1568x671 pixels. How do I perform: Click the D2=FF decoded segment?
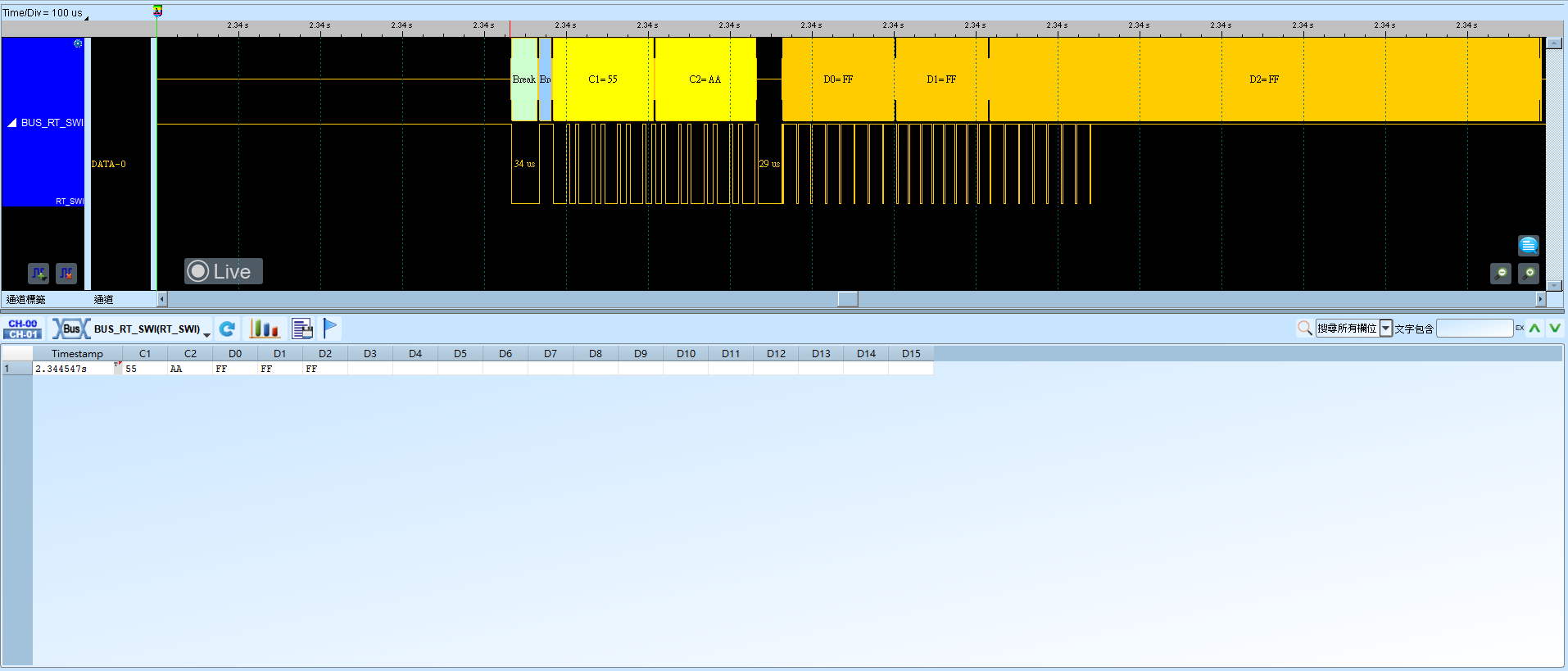click(1264, 79)
